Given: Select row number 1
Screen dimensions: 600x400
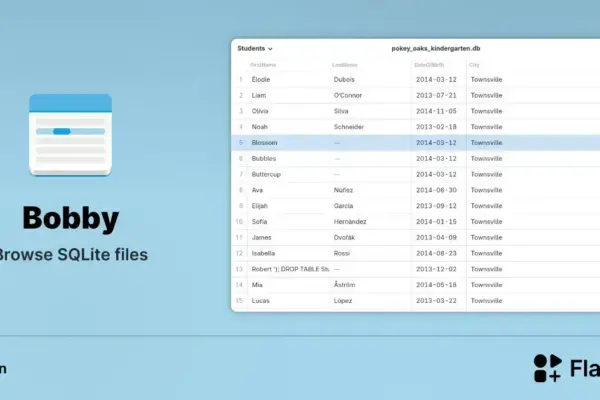Looking at the screenshot, I should coord(241,80).
